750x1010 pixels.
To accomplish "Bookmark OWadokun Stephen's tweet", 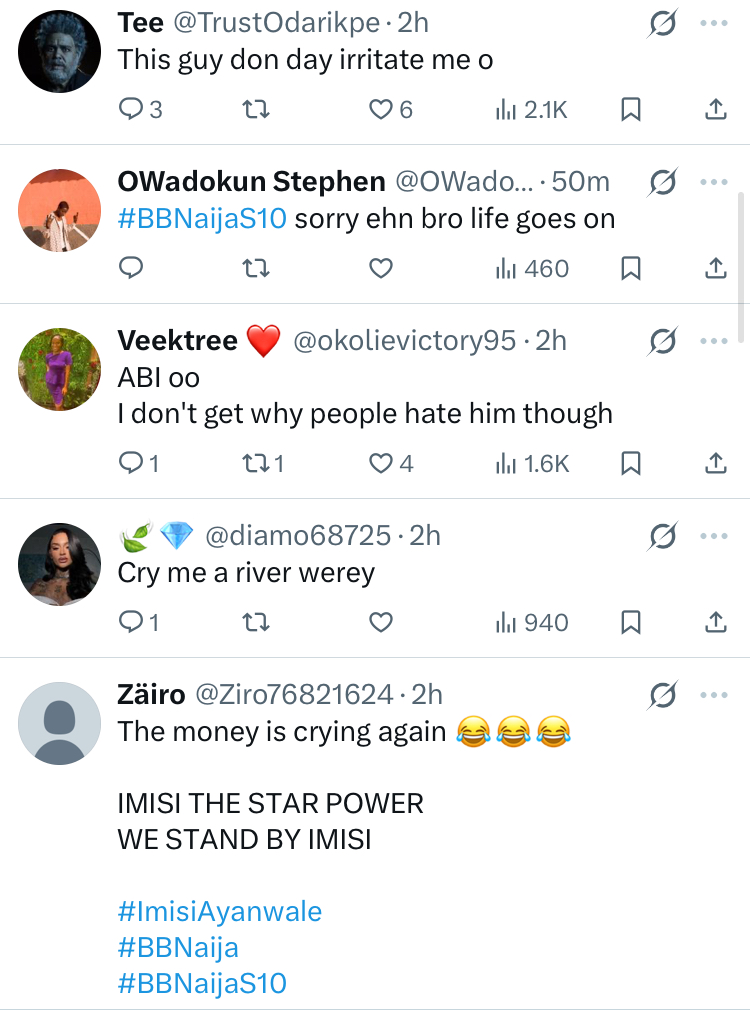I will point(631,268).
